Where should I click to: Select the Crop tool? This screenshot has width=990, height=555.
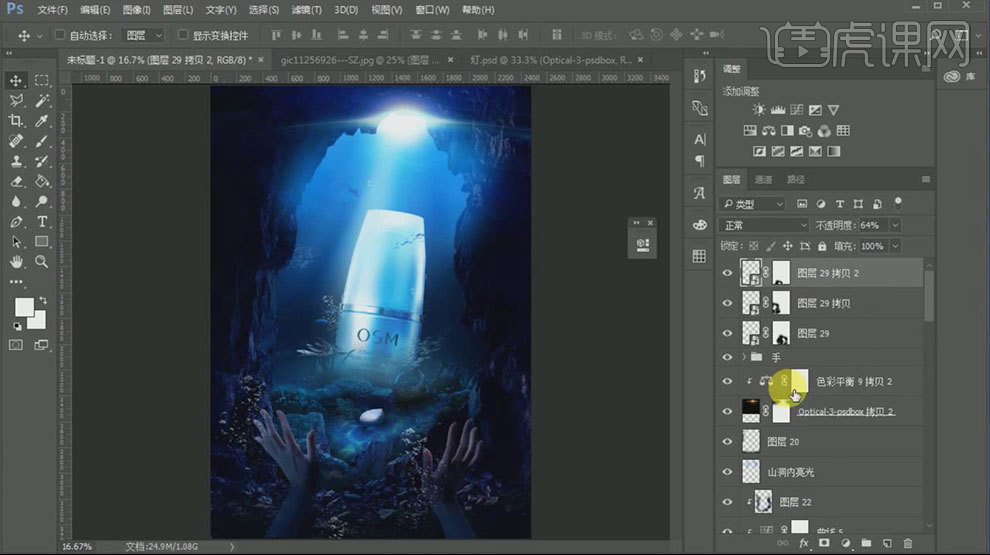click(16, 121)
